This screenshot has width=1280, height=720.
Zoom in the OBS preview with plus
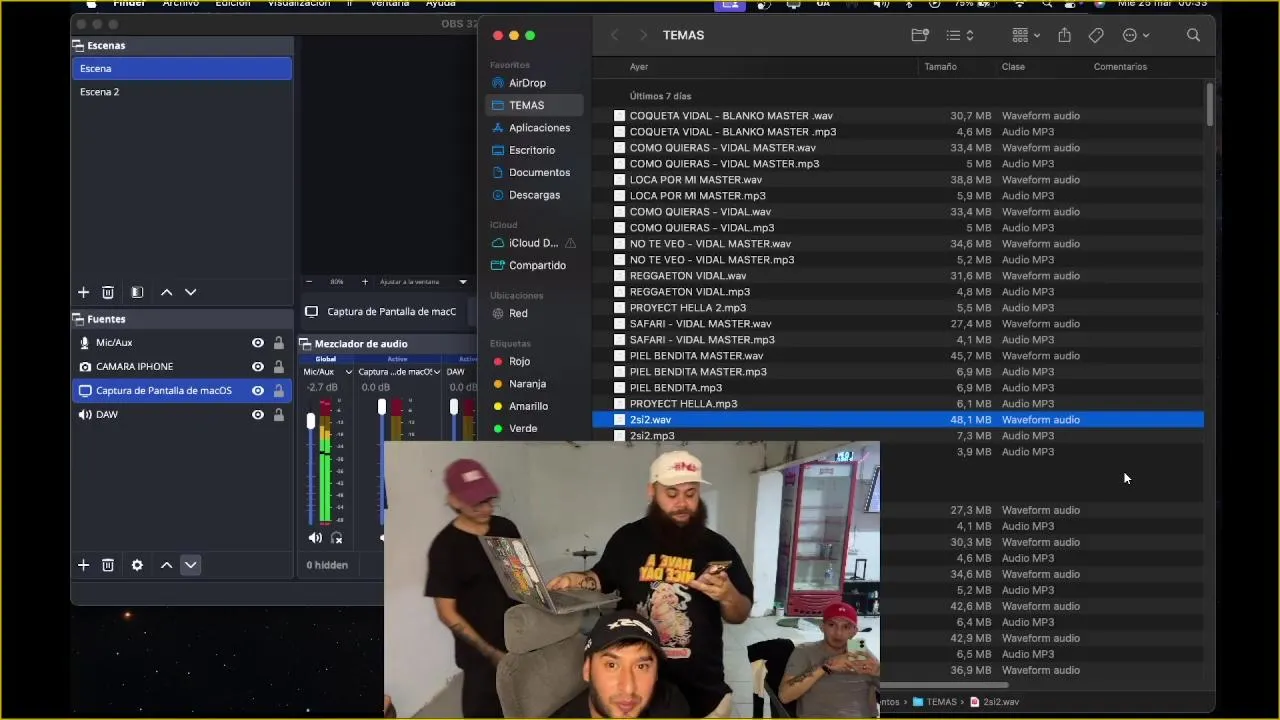point(365,282)
